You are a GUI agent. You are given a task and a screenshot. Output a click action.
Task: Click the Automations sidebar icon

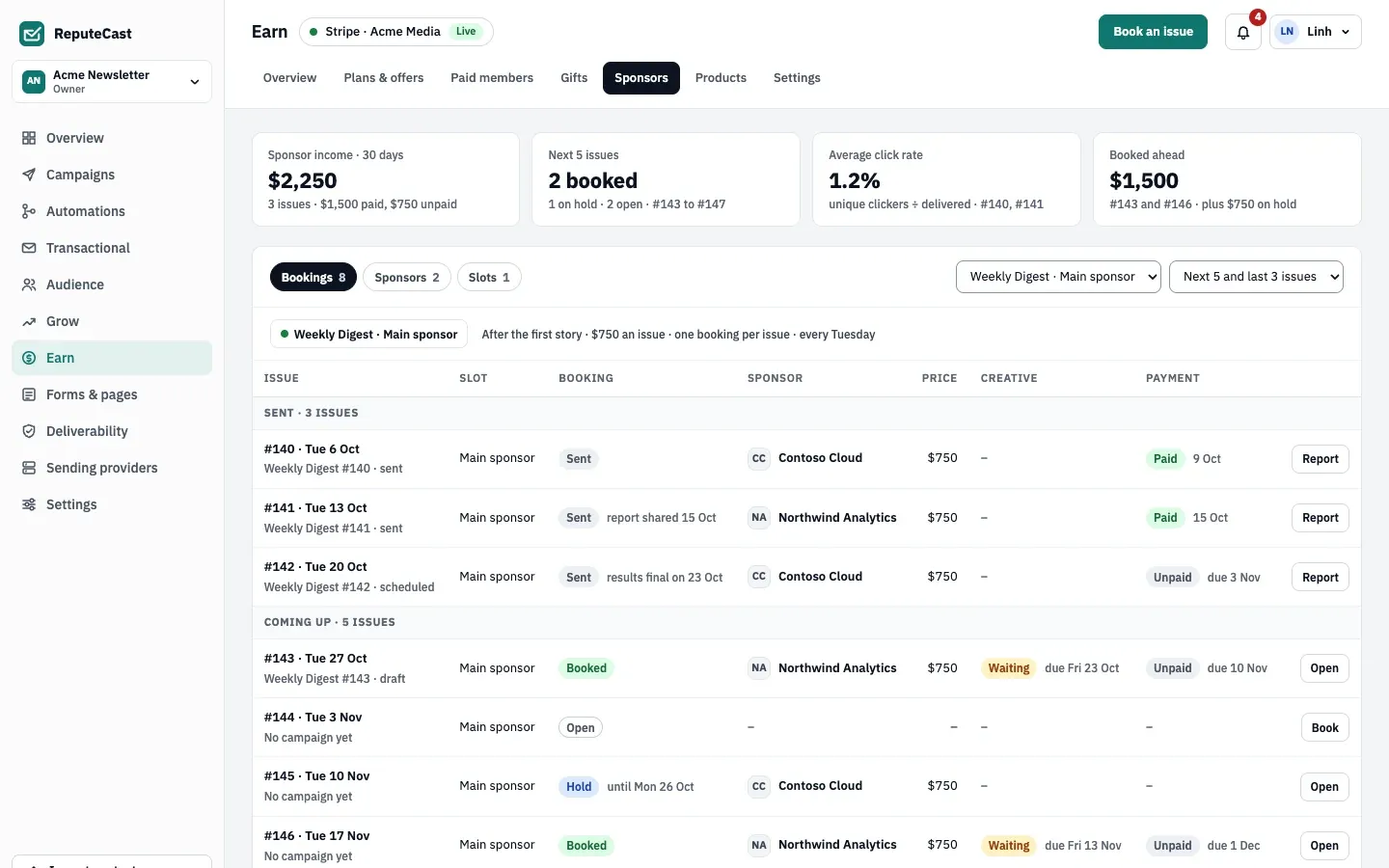pyautogui.click(x=29, y=211)
